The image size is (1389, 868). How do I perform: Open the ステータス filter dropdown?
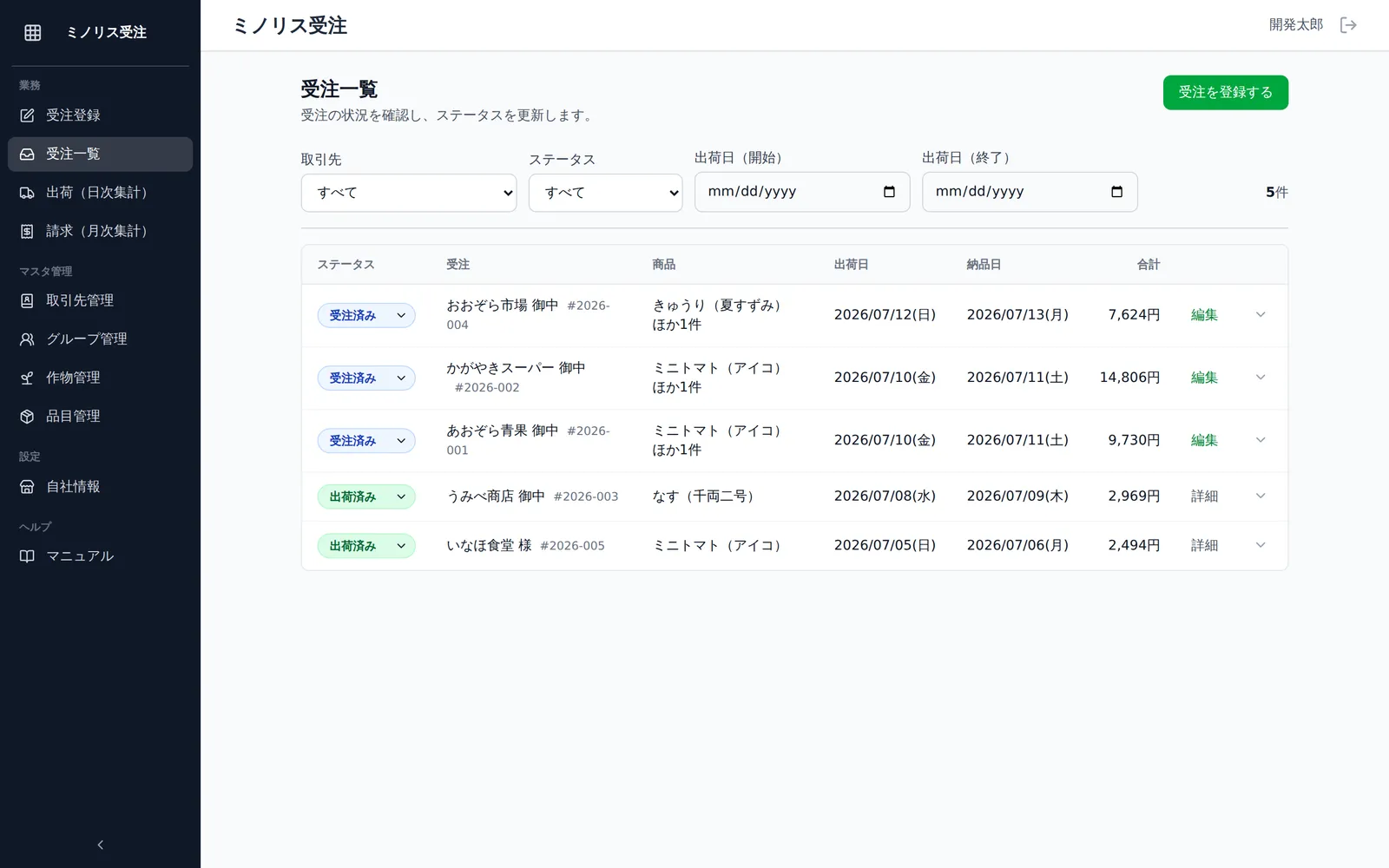pyautogui.click(x=605, y=193)
